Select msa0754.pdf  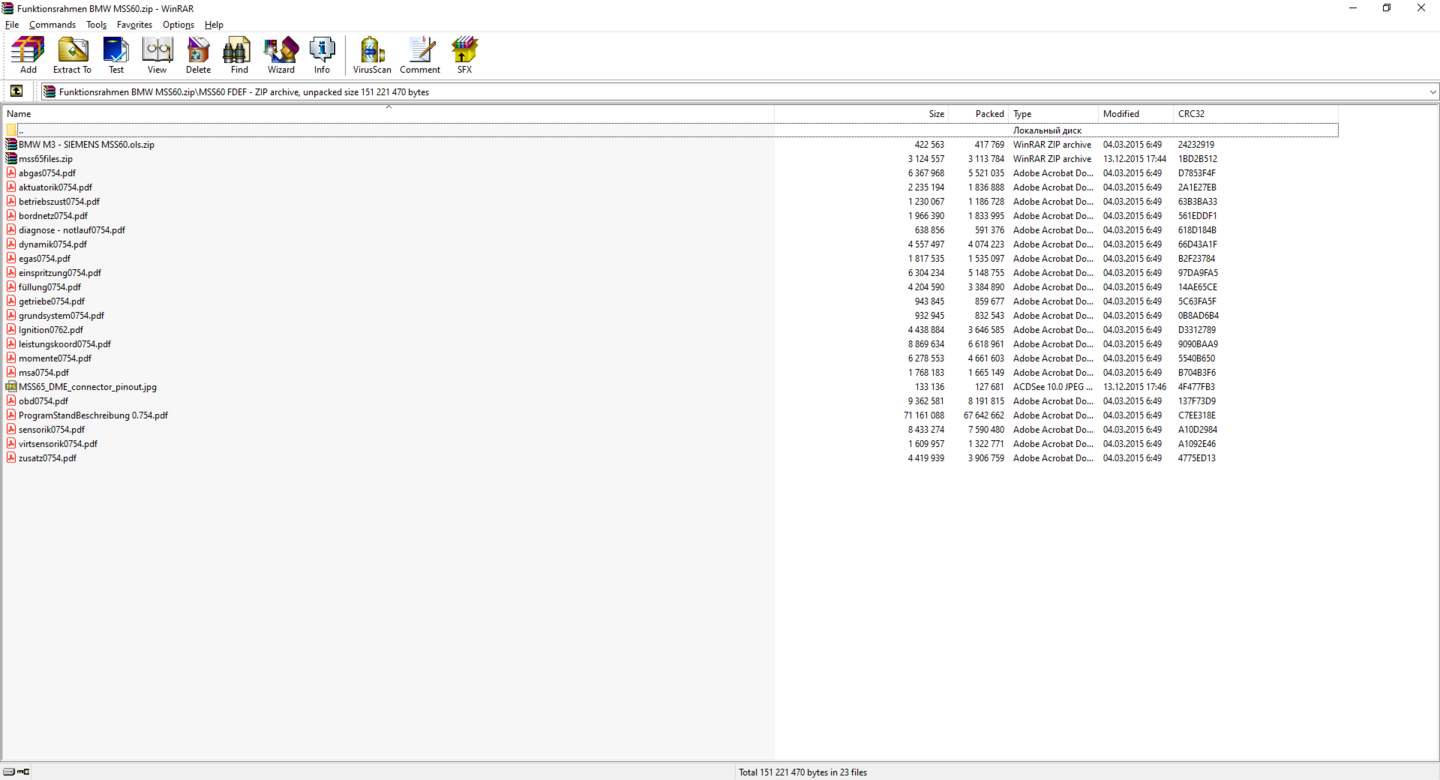(44, 373)
